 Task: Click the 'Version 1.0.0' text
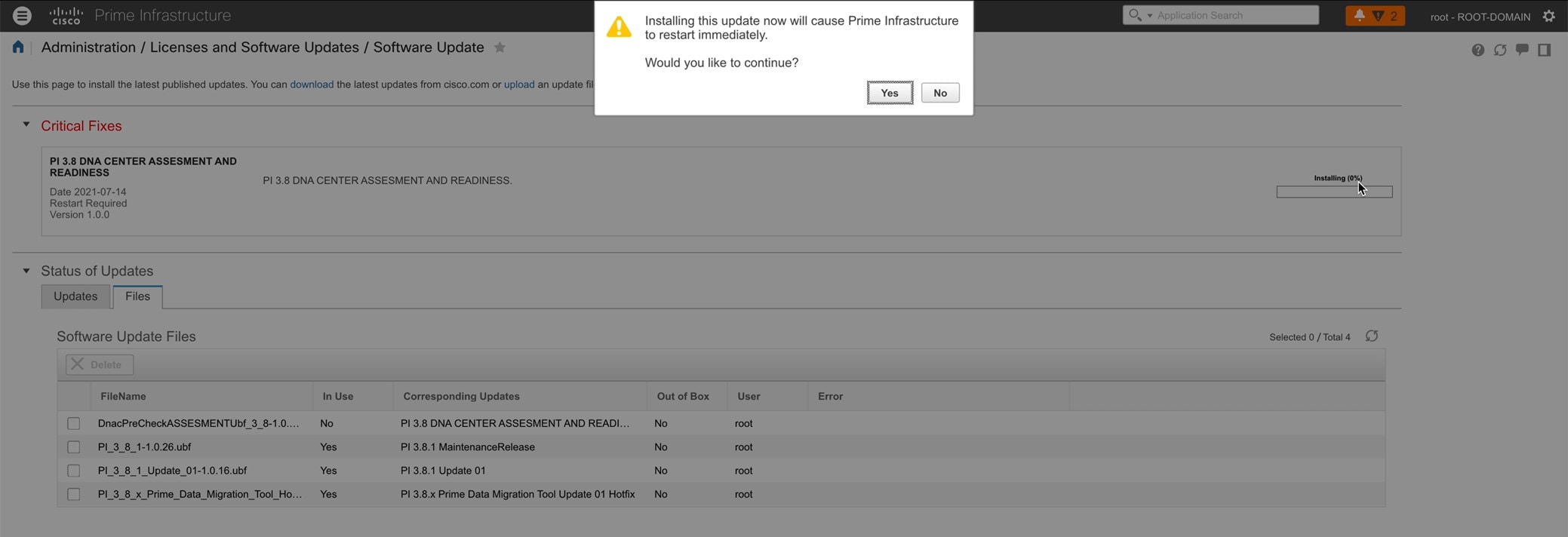[x=79, y=215]
